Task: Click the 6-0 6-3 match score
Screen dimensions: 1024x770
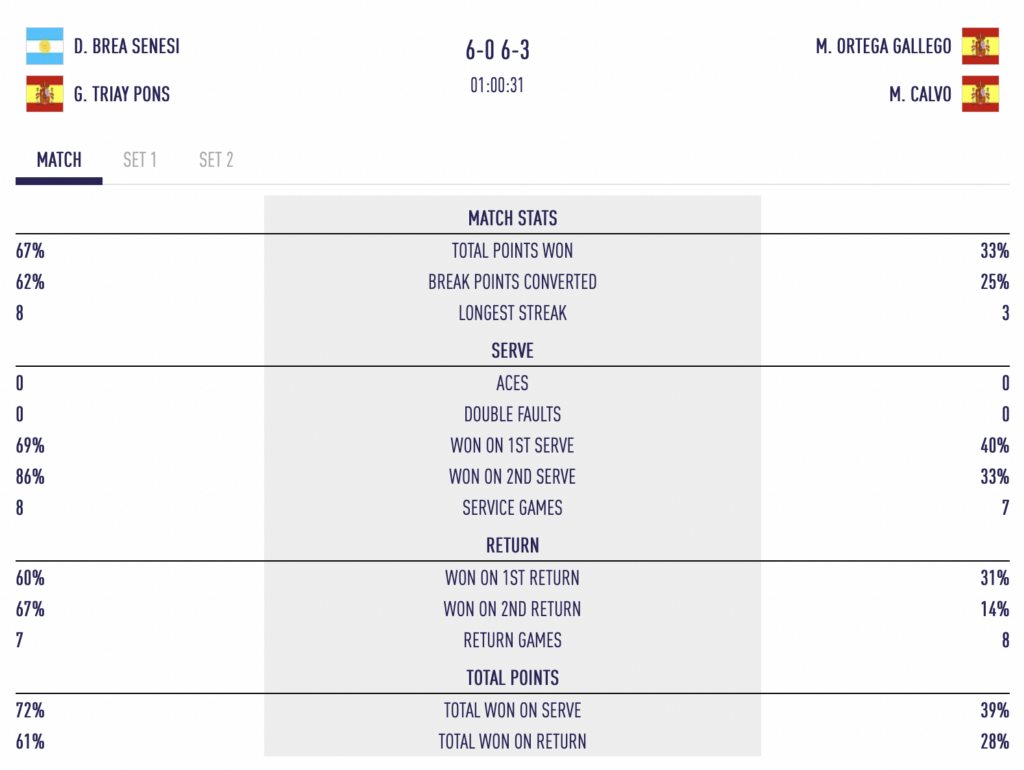Action: tap(497, 50)
